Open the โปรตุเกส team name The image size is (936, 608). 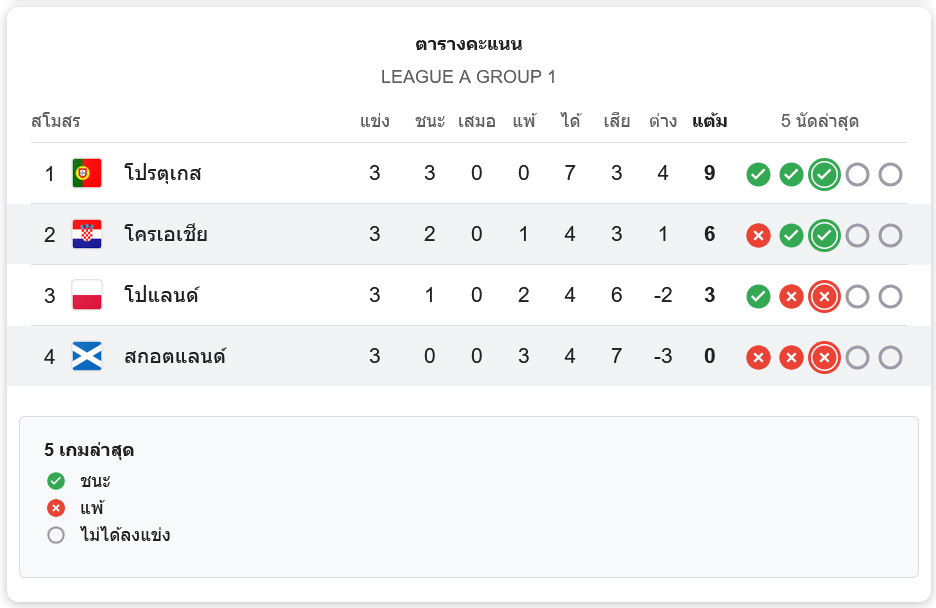tap(163, 174)
